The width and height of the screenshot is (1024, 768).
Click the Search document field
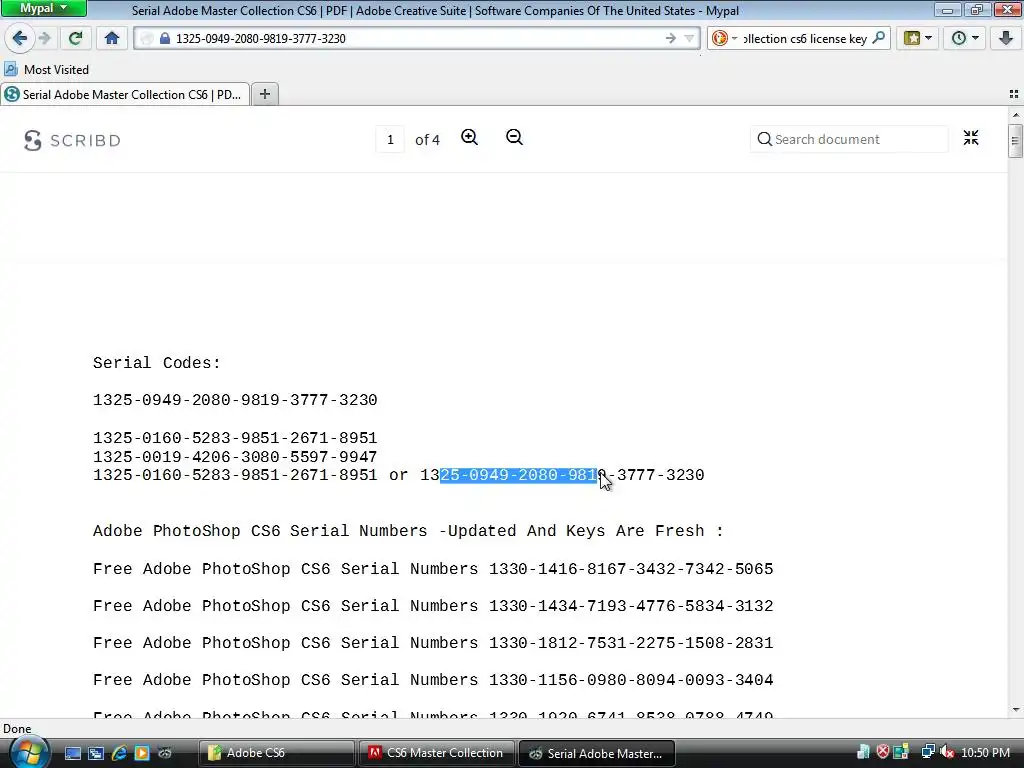(849, 139)
